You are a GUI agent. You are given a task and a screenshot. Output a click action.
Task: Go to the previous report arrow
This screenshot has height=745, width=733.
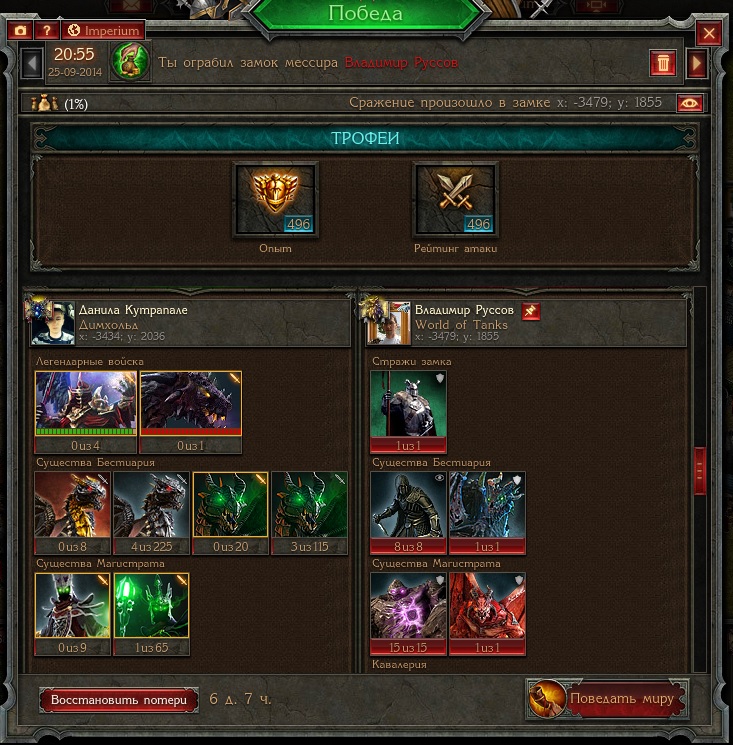coord(32,63)
